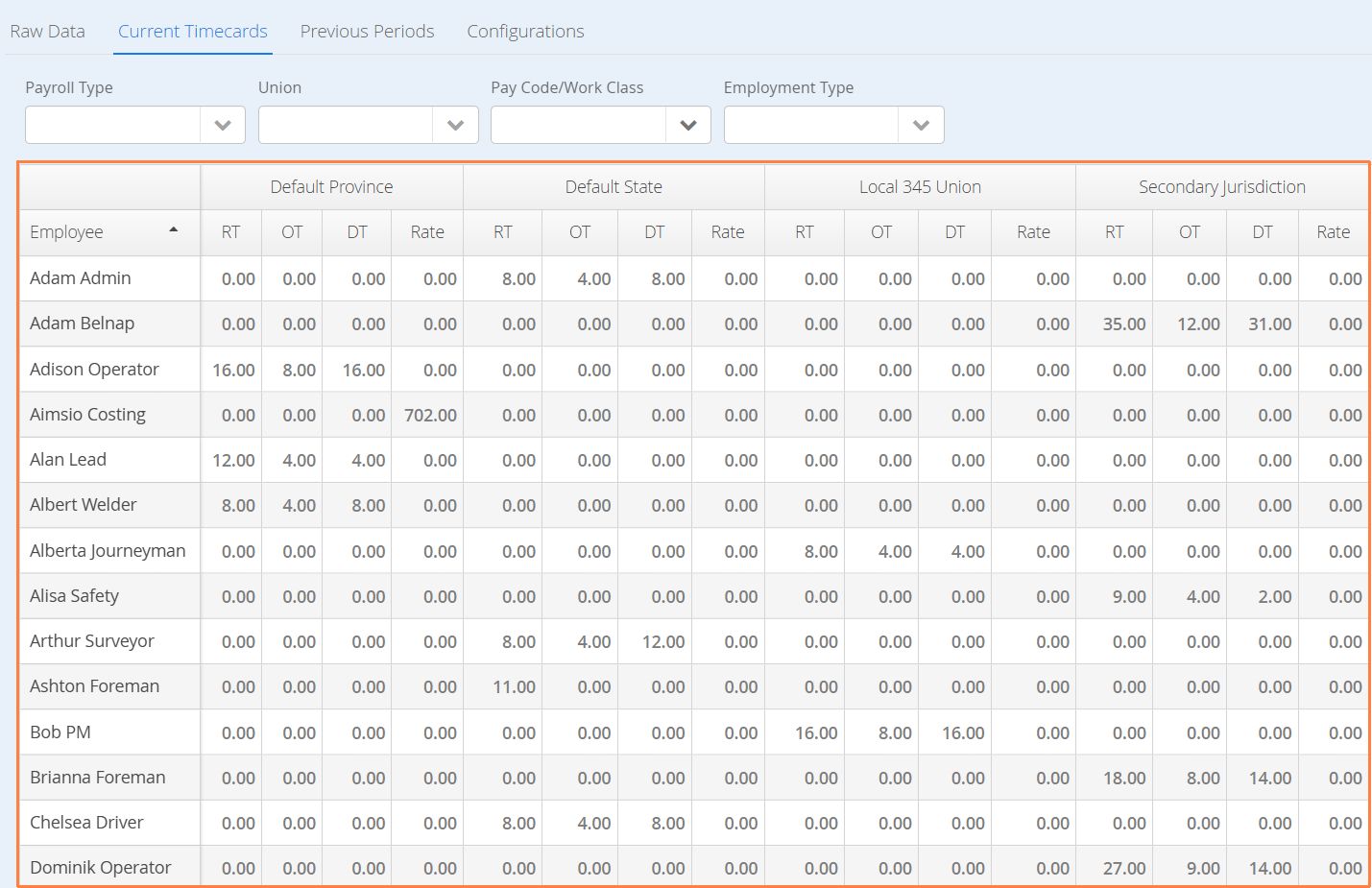The width and height of the screenshot is (1372, 888).
Task: Expand the Pay Code/Work Class dropdown
Action: tap(688, 125)
